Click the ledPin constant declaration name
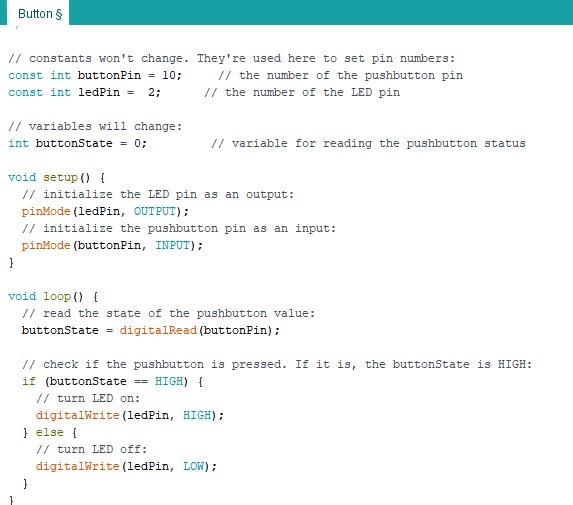Image resolution: width=573 pixels, height=505 pixels. click(99, 92)
